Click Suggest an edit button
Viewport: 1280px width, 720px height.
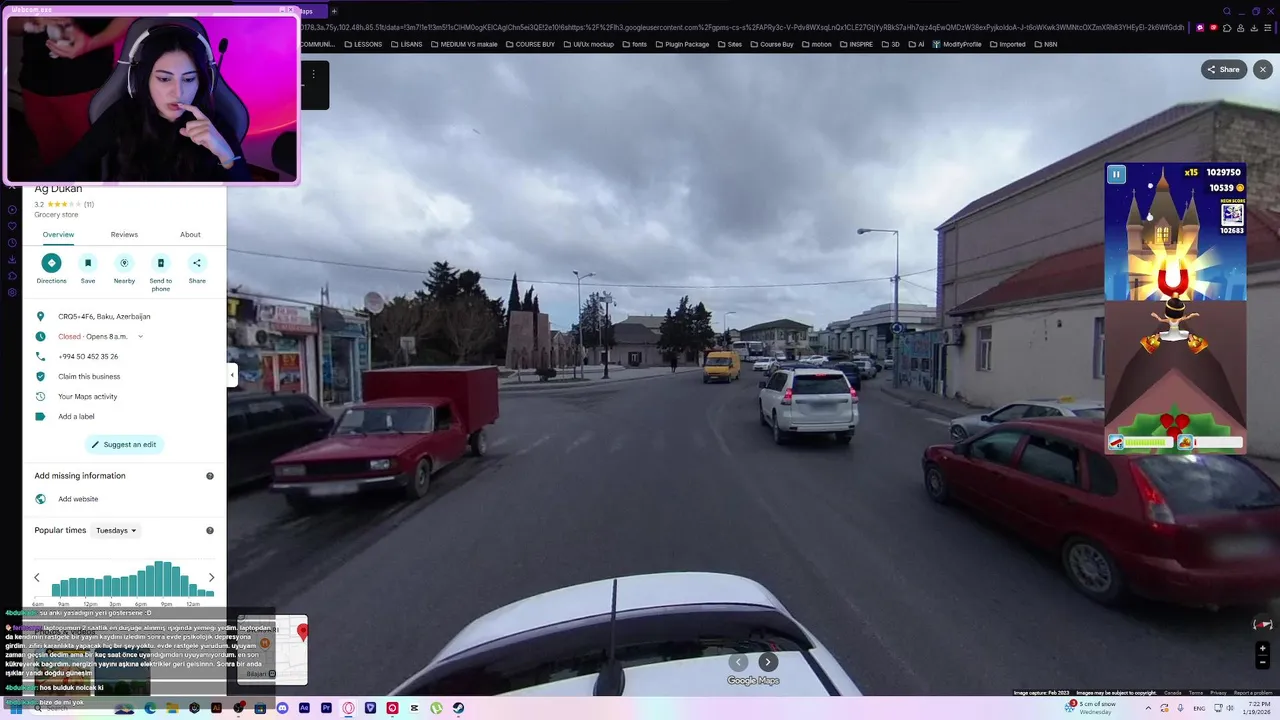click(124, 444)
